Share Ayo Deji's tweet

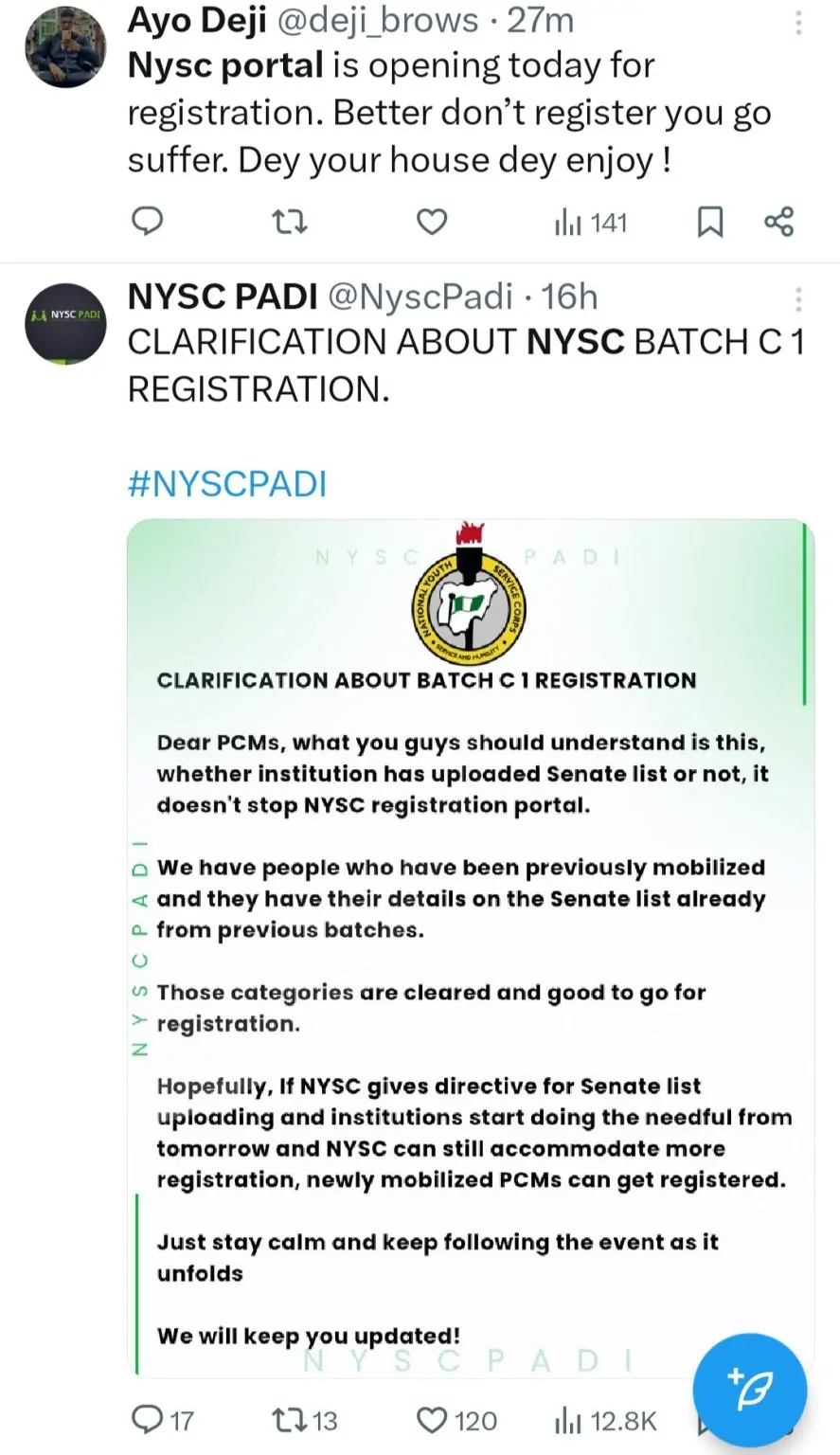[x=778, y=222]
